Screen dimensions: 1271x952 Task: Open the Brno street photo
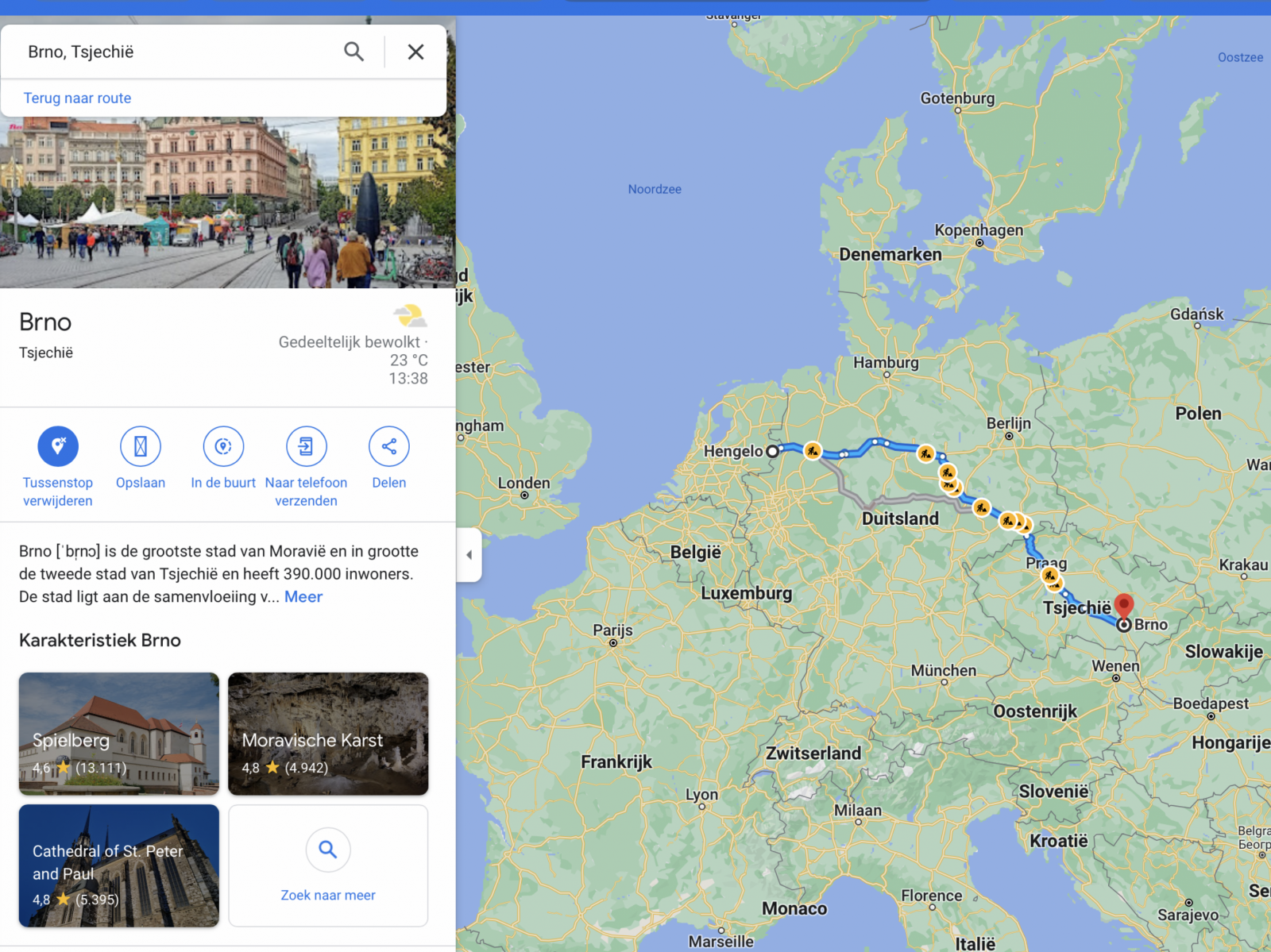[228, 202]
